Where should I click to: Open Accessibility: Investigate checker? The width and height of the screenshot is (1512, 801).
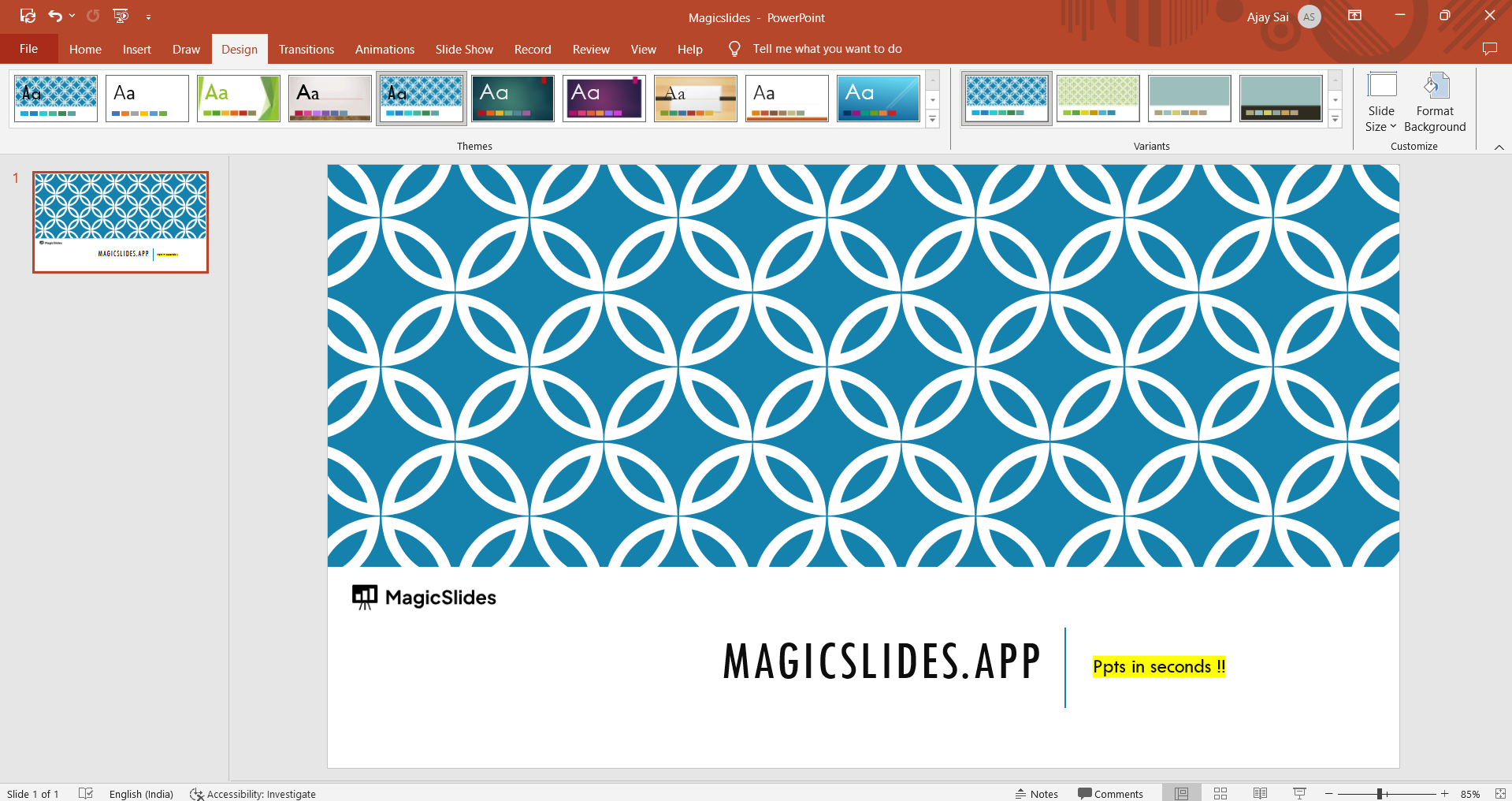point(253,794)
